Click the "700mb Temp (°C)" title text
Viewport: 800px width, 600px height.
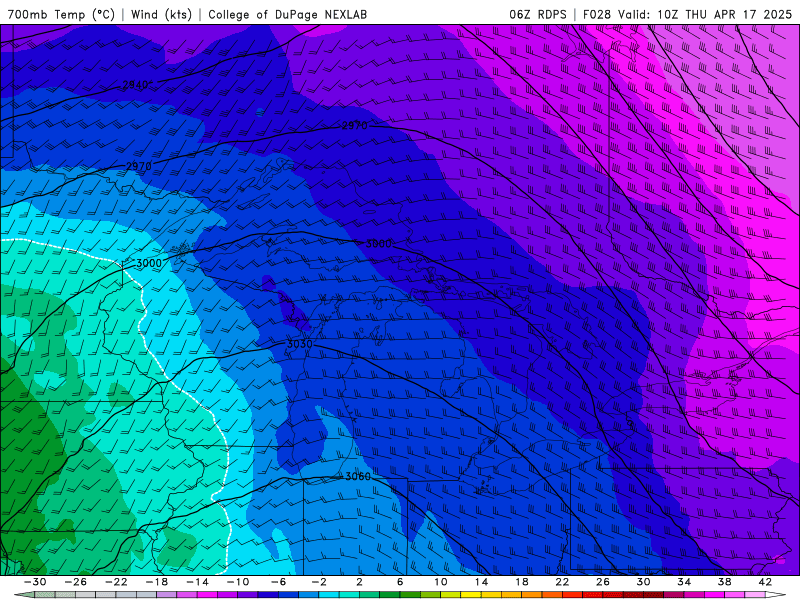click(x=61, y=14)
